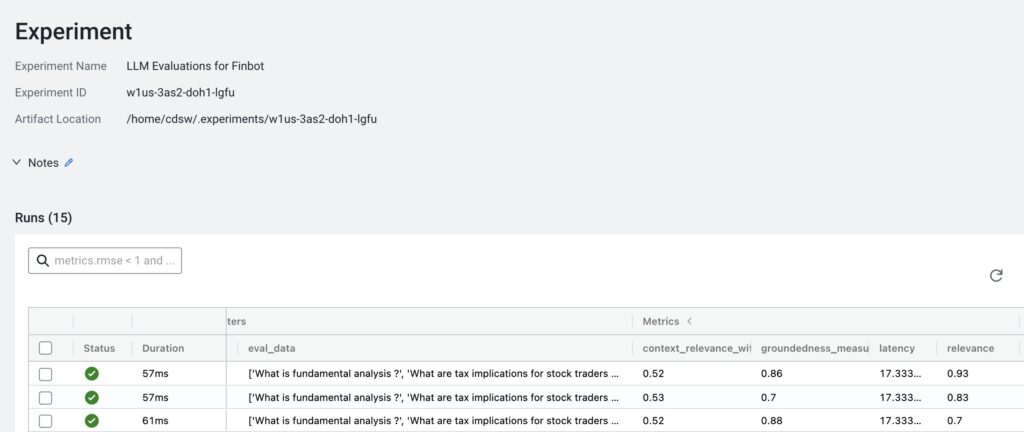Select the run lasting 61ms
This screenshot has height=432, width=1024.
tap(45, 420)
